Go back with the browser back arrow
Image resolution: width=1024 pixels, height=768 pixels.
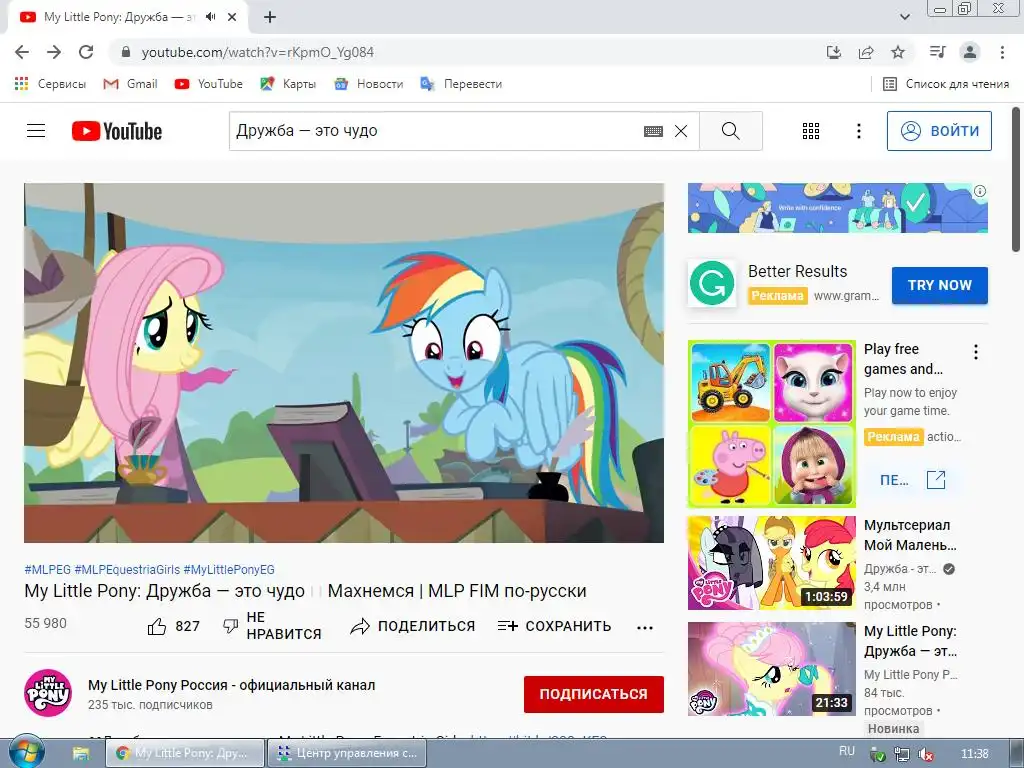pyautogui.click(x=22, y=52)
